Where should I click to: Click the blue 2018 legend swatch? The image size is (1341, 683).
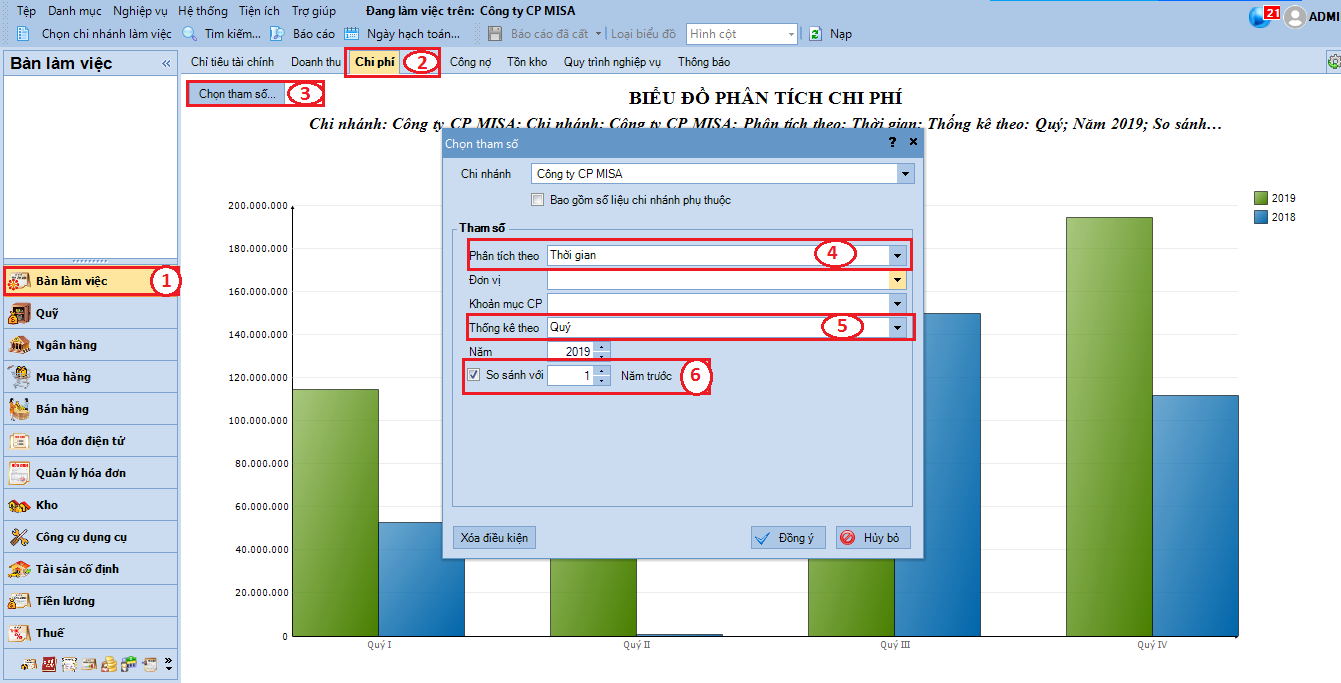coord(1260,217)
